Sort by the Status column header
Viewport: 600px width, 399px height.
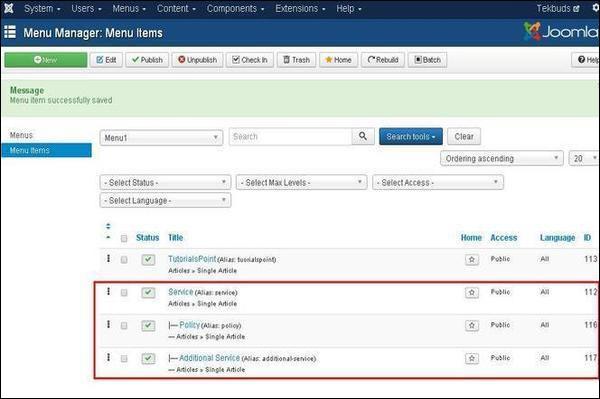tap(147, 238)
